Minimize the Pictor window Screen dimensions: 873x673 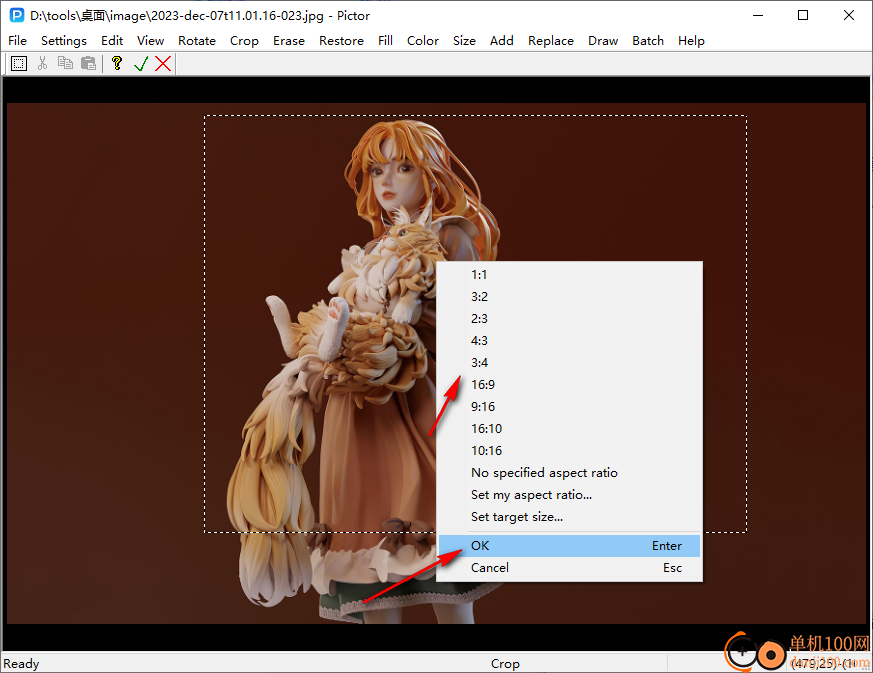point(758,15)
